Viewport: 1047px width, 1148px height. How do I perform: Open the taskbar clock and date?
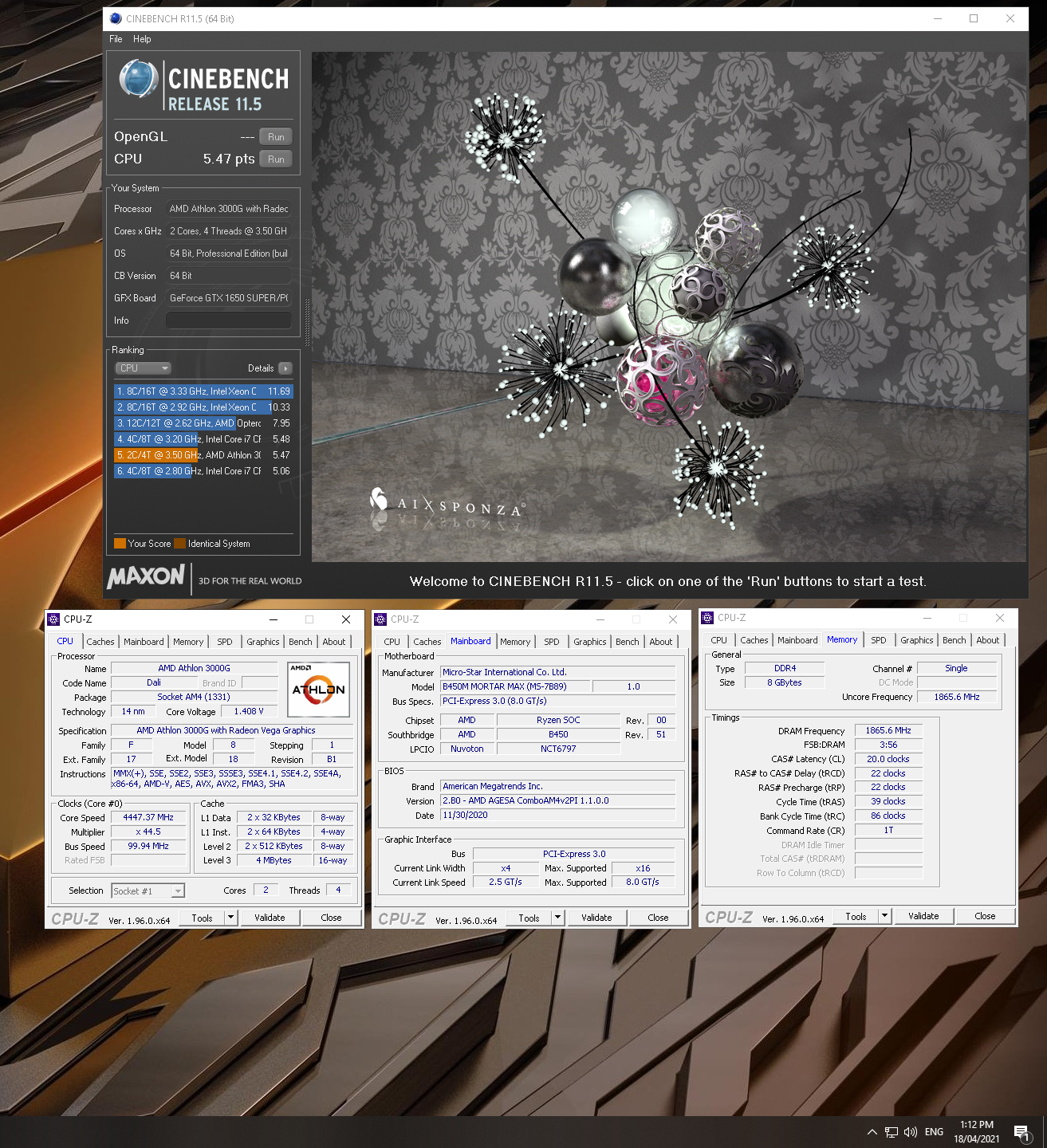(977, 1132)
